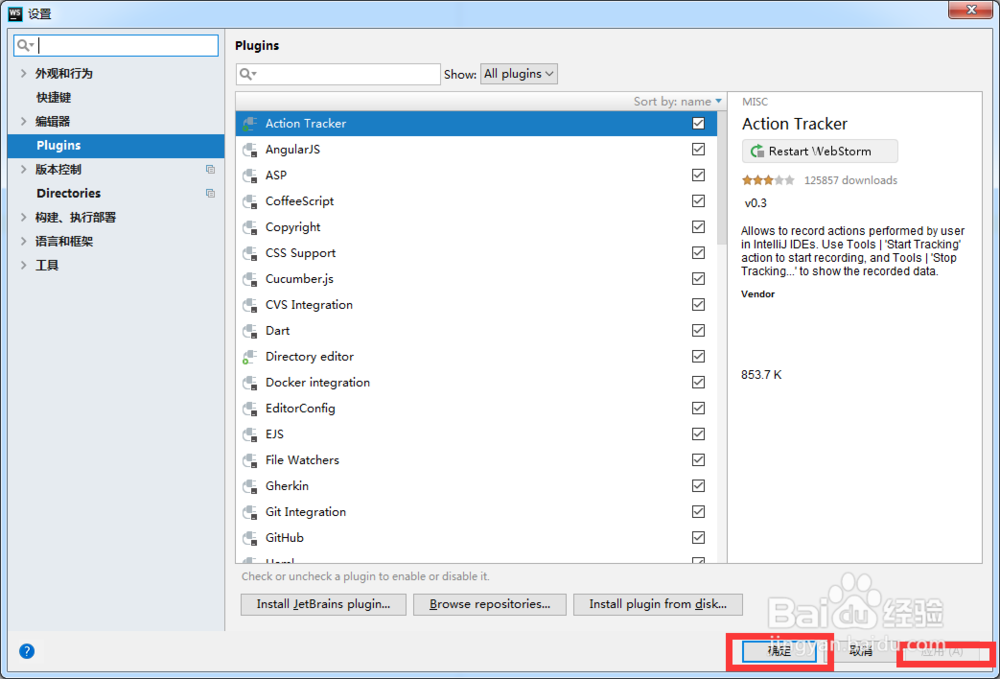
Task: Open help via the question mark icon
Action: coord(27,651)
